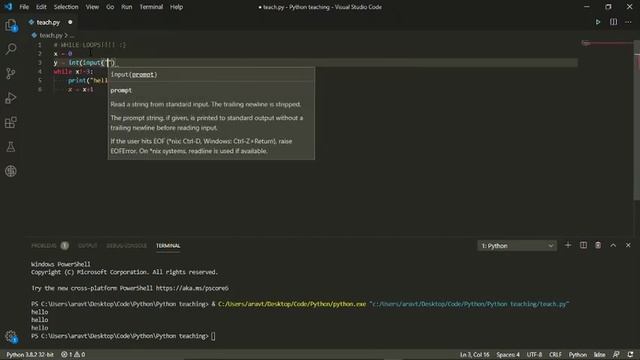Close the unsaved teach.py tab dot
This screenshot has height=360, width=640.
click(70, 22)
